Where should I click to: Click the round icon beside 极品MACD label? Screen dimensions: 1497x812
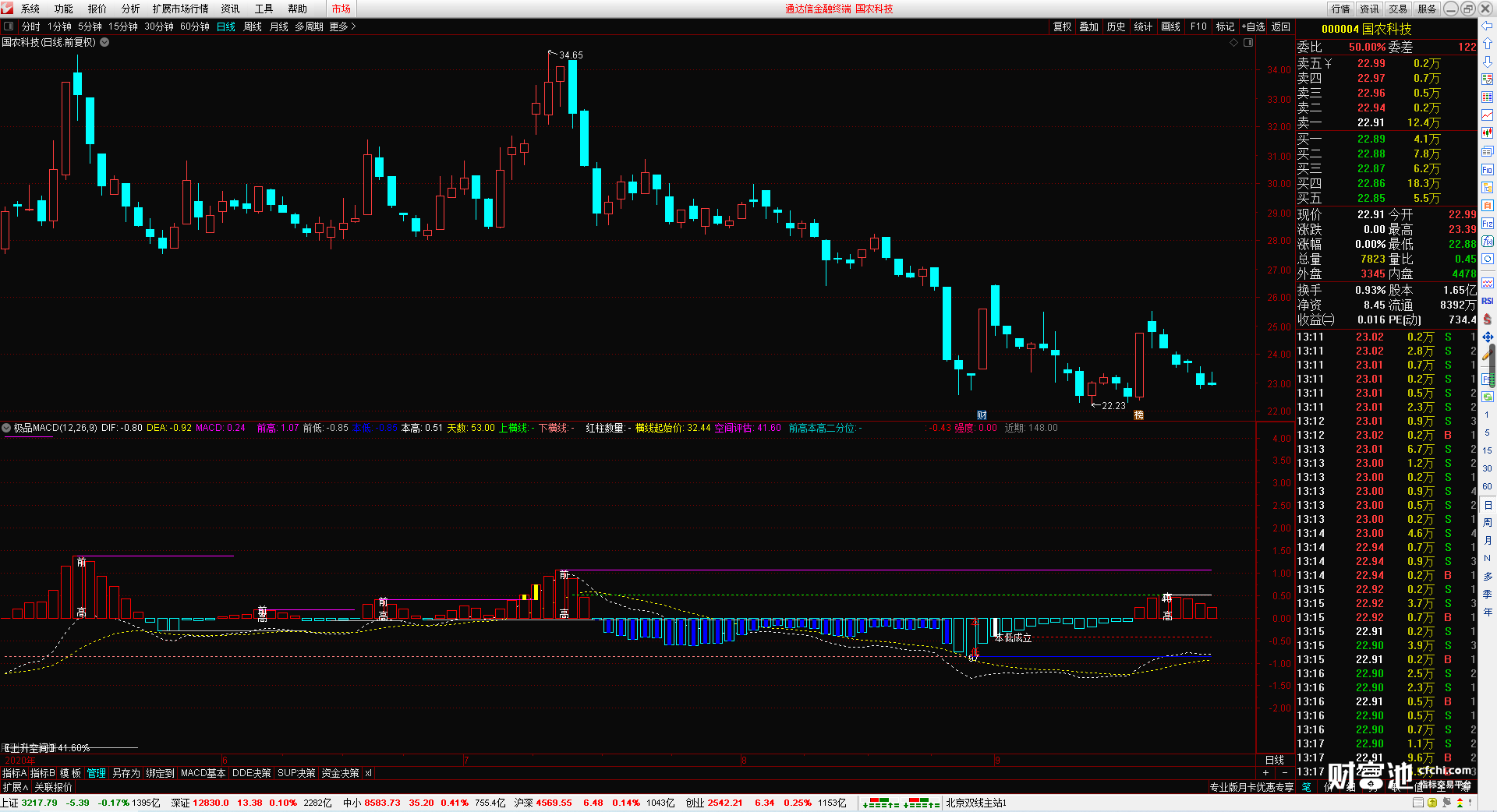point(6,428)
